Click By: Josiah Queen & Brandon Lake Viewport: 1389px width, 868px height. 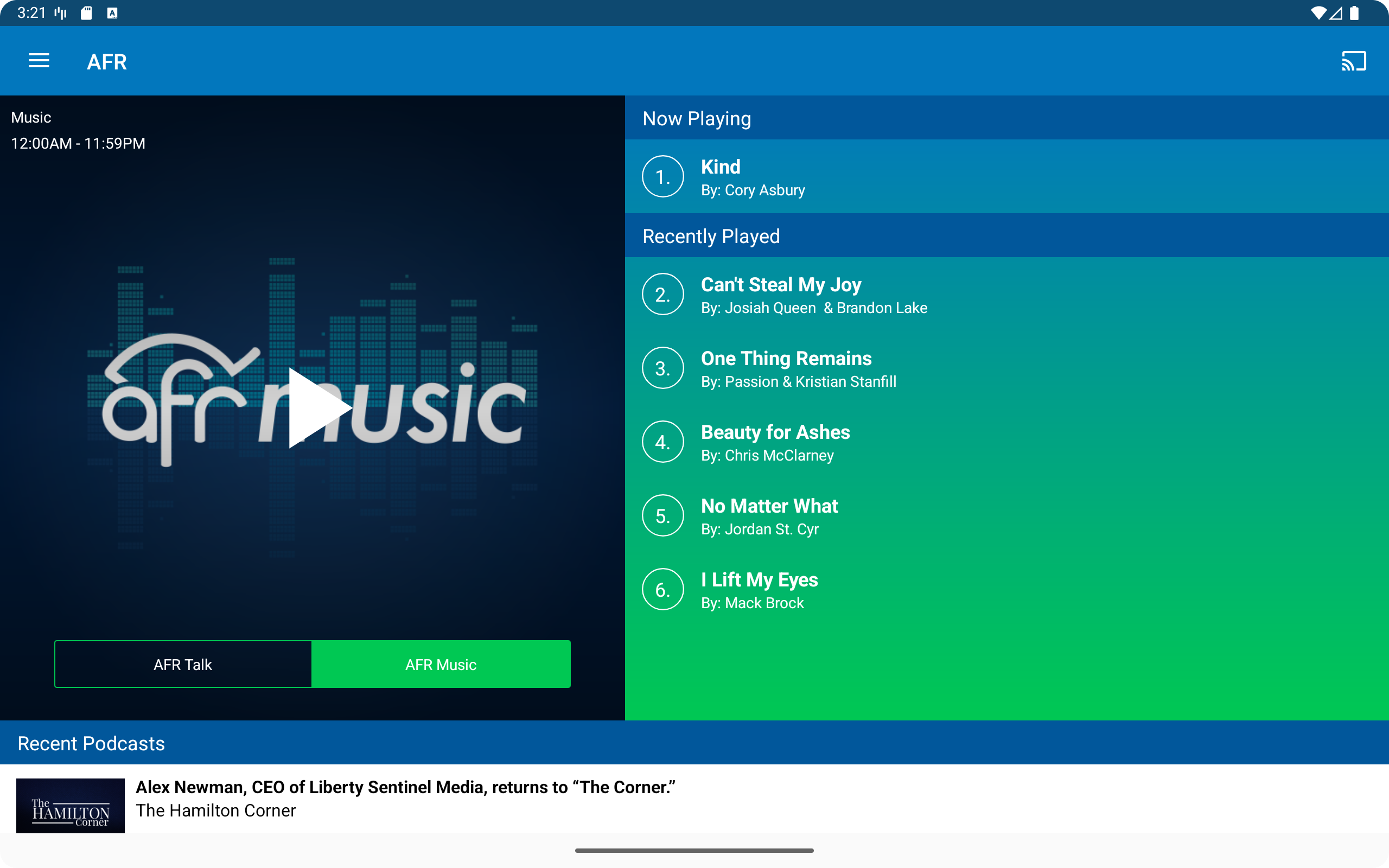814,308
